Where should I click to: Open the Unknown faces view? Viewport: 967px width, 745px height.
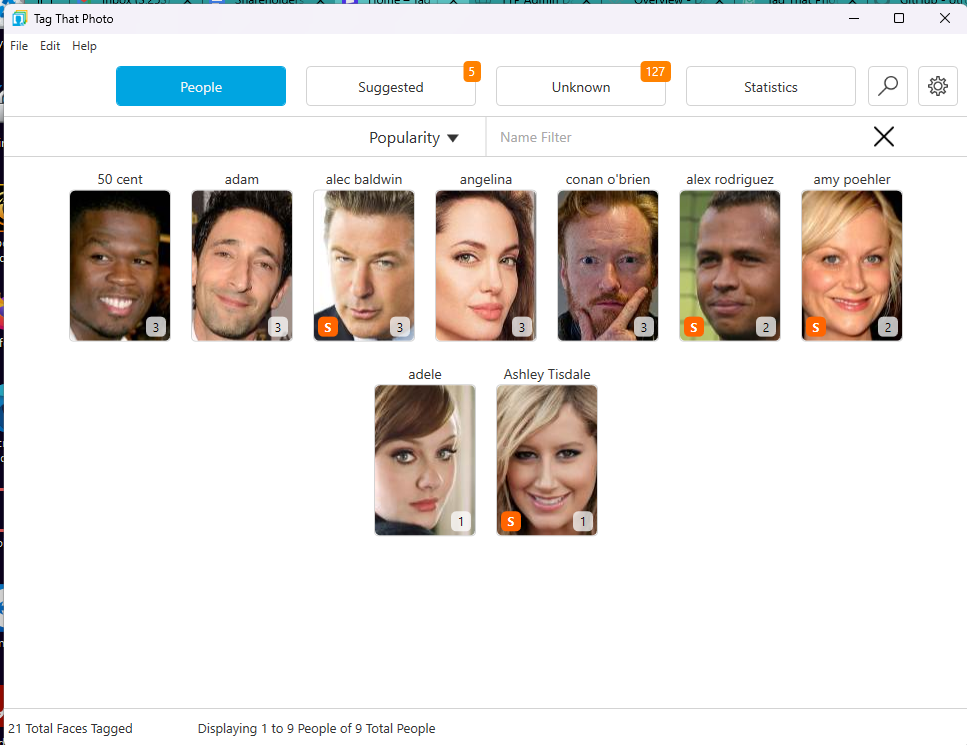(x=580, y=87)
